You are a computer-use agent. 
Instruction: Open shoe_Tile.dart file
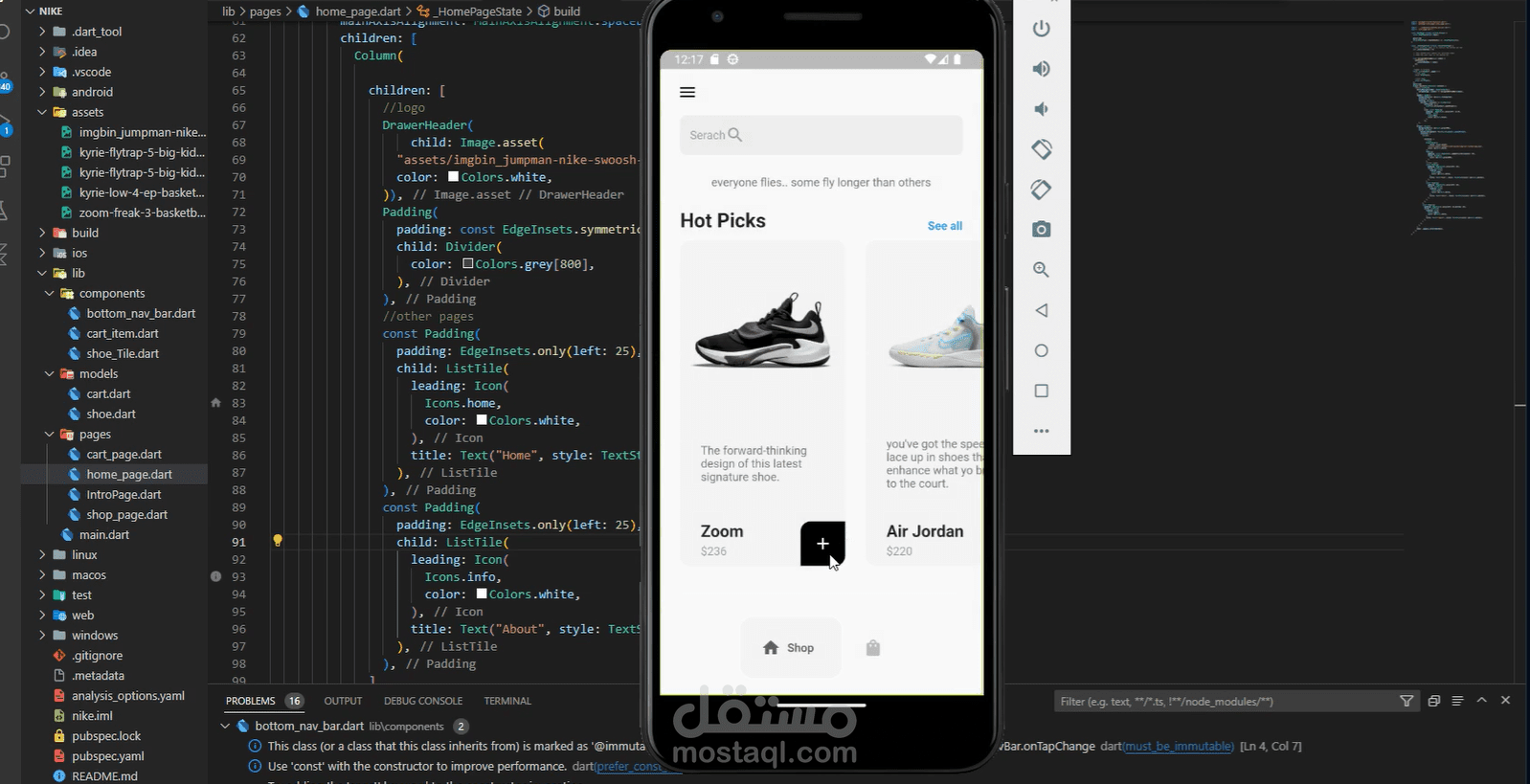pos(123,353)
